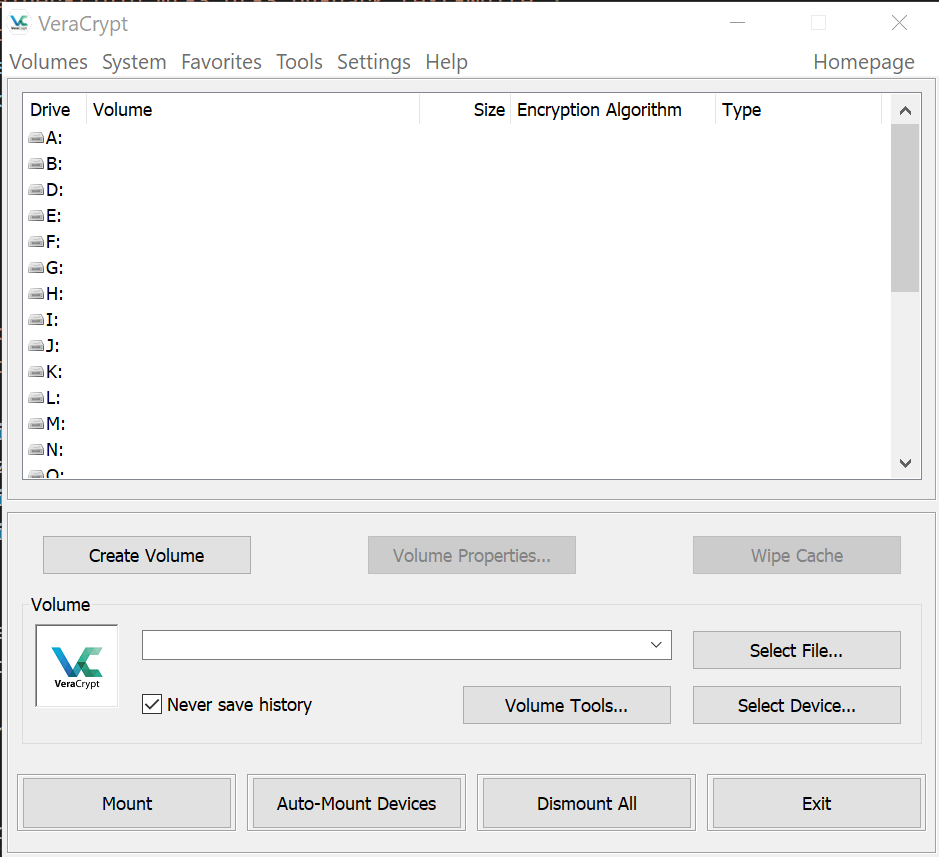Open the Volumes menu
The width and height of the screenshot is (939, 857).
click(49, 62)
